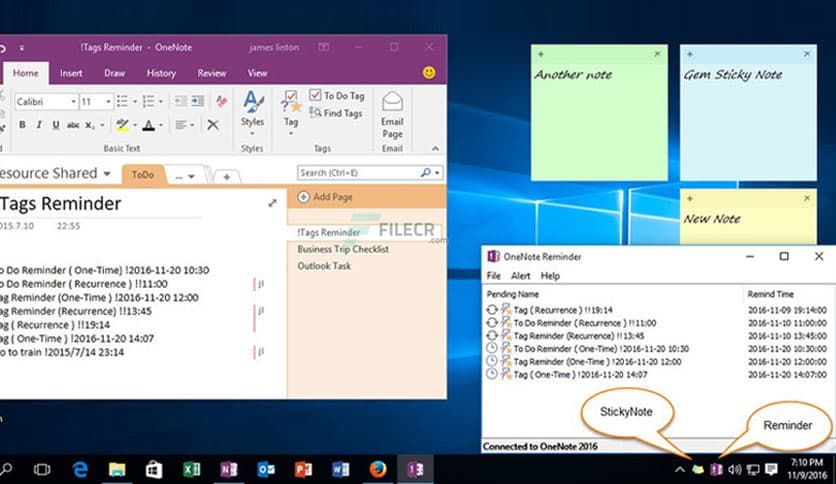Close the Another note sticky
The image size is (836, 484).
point(657,54)
